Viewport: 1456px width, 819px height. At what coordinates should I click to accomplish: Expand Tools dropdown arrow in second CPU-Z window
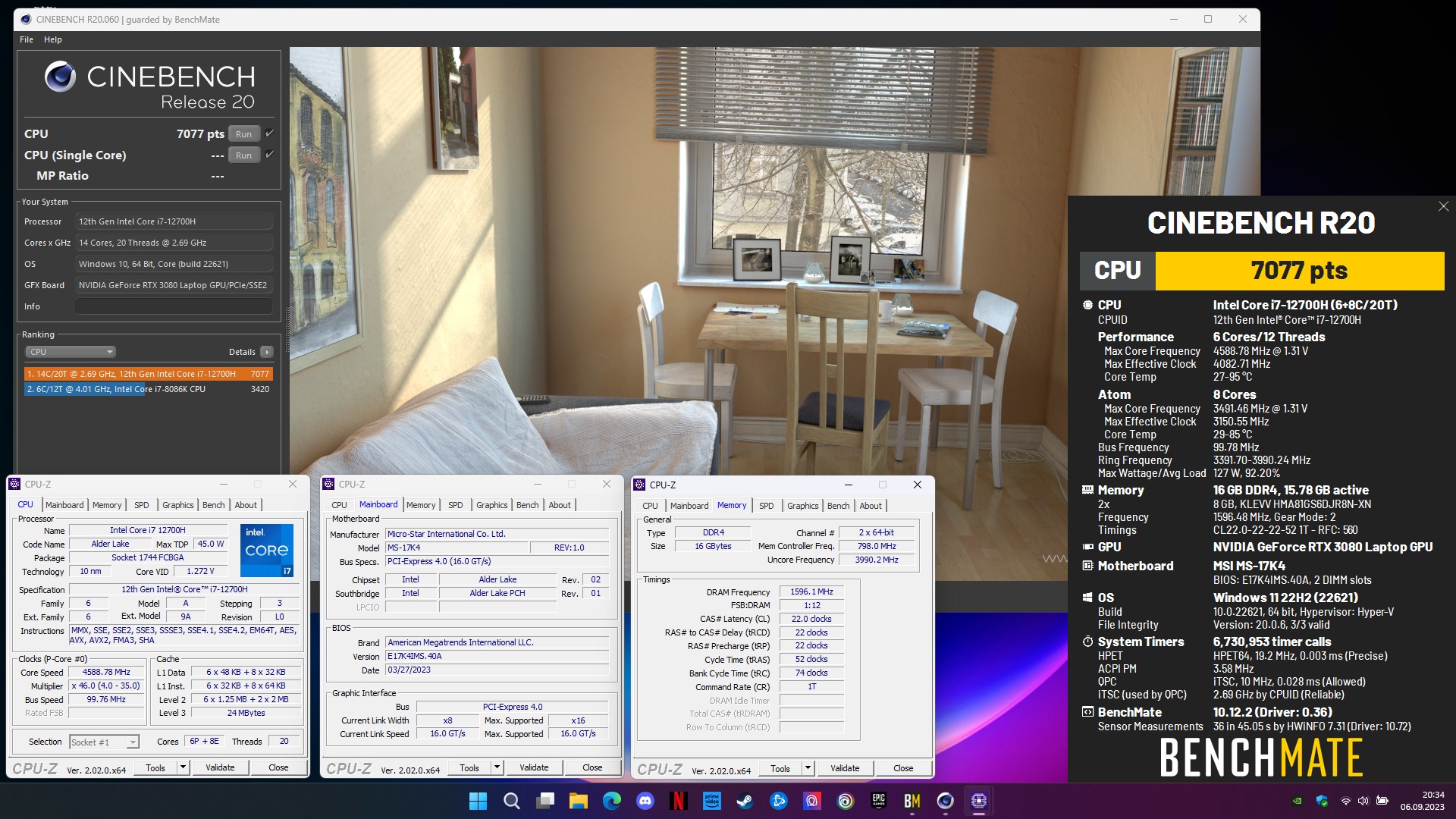tap(497, 767)
